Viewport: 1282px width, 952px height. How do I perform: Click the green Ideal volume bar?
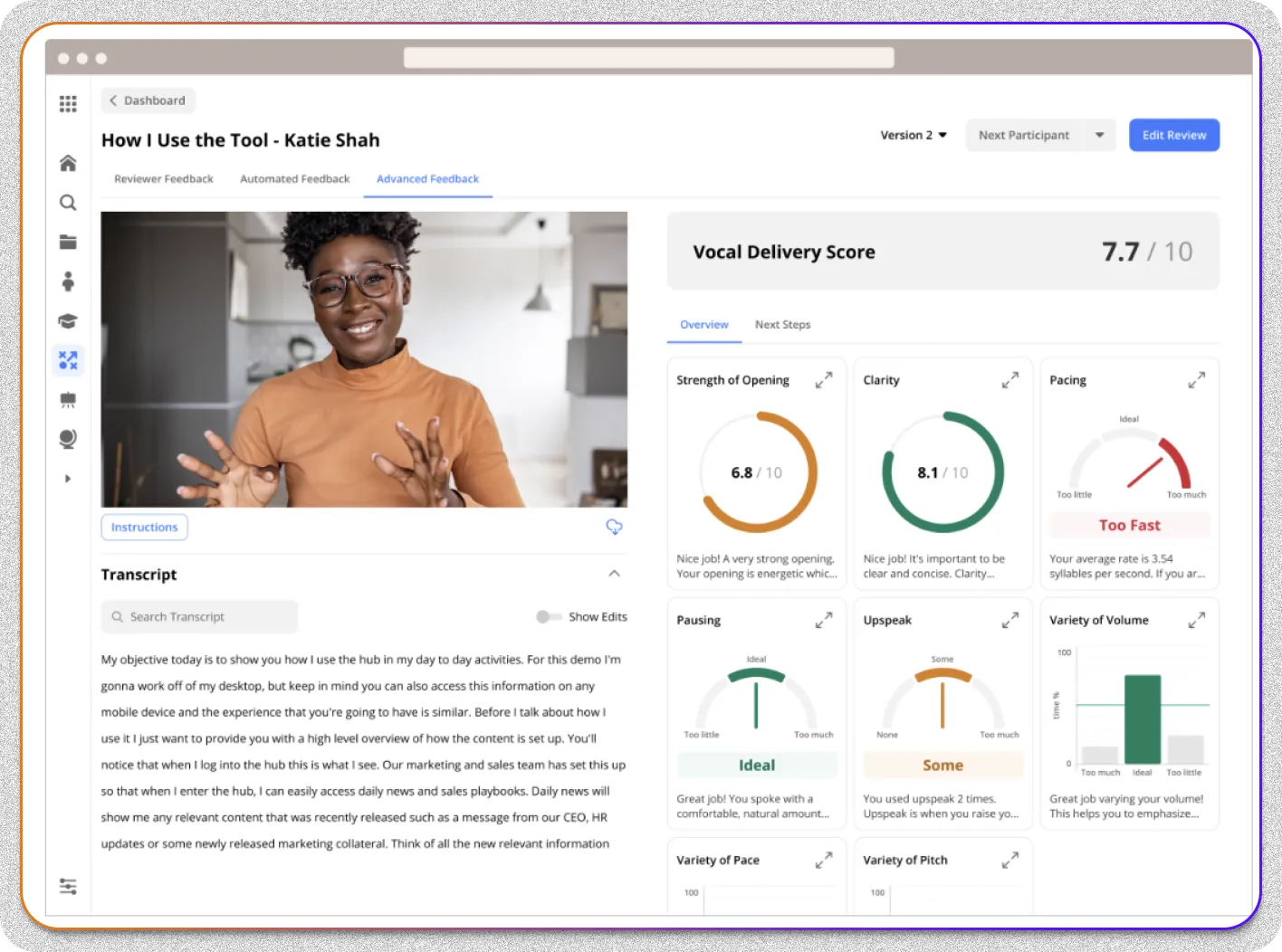tap(1143, 719)
